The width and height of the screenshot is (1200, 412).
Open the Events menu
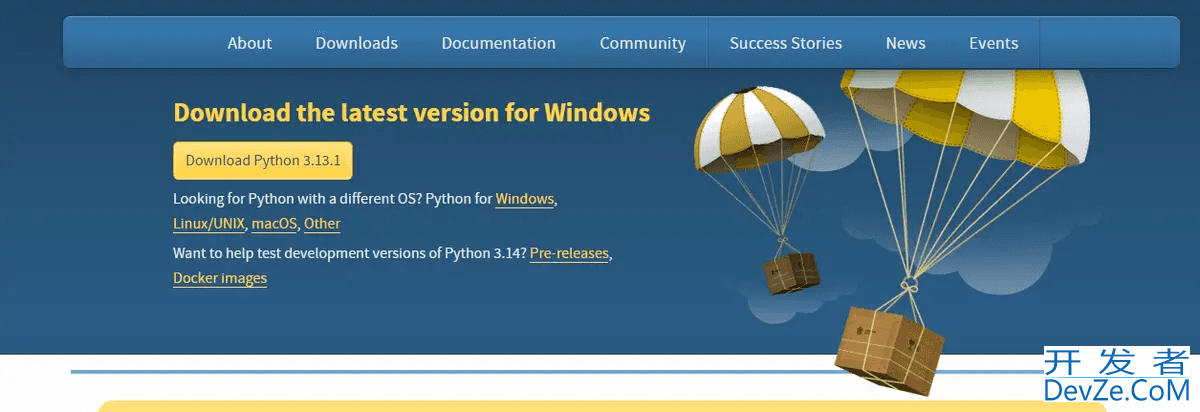[993, 43]
